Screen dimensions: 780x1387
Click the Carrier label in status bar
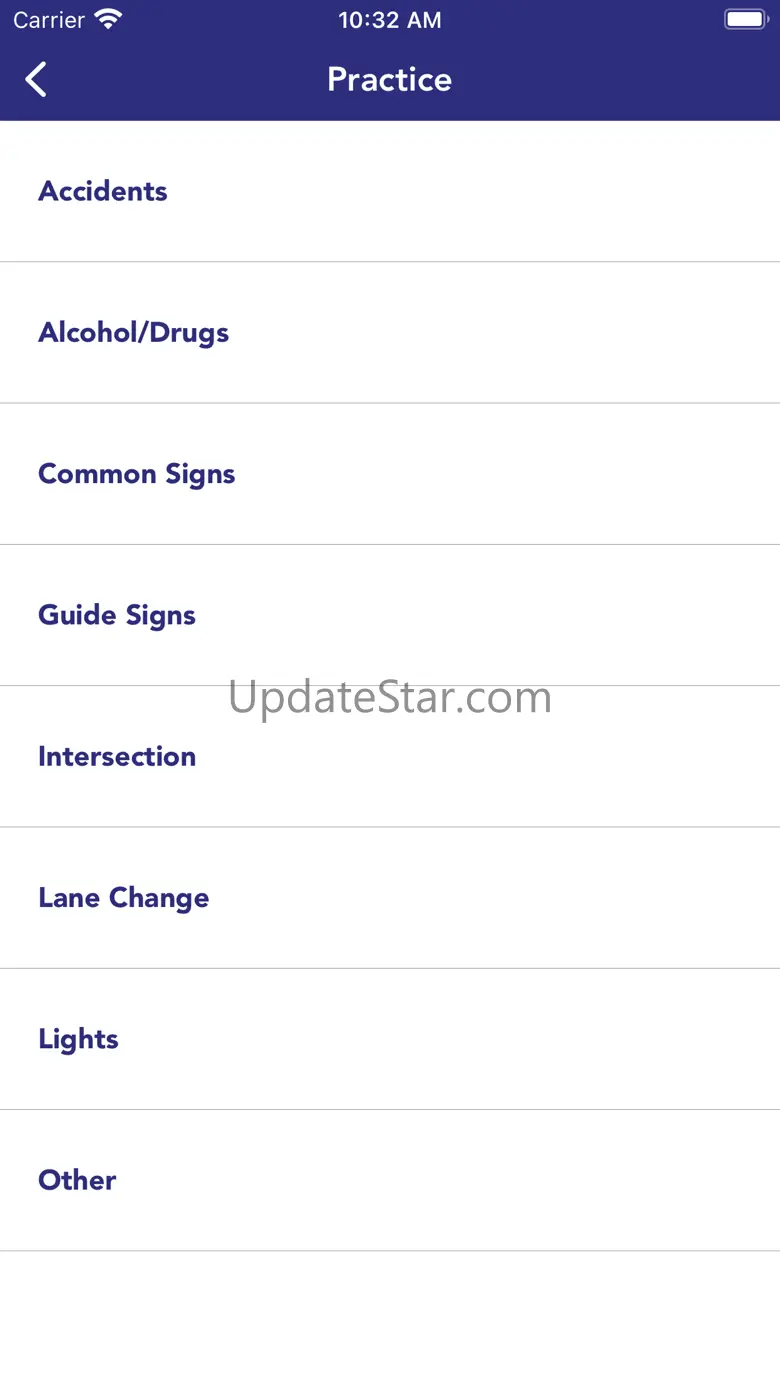coord(49,20)
